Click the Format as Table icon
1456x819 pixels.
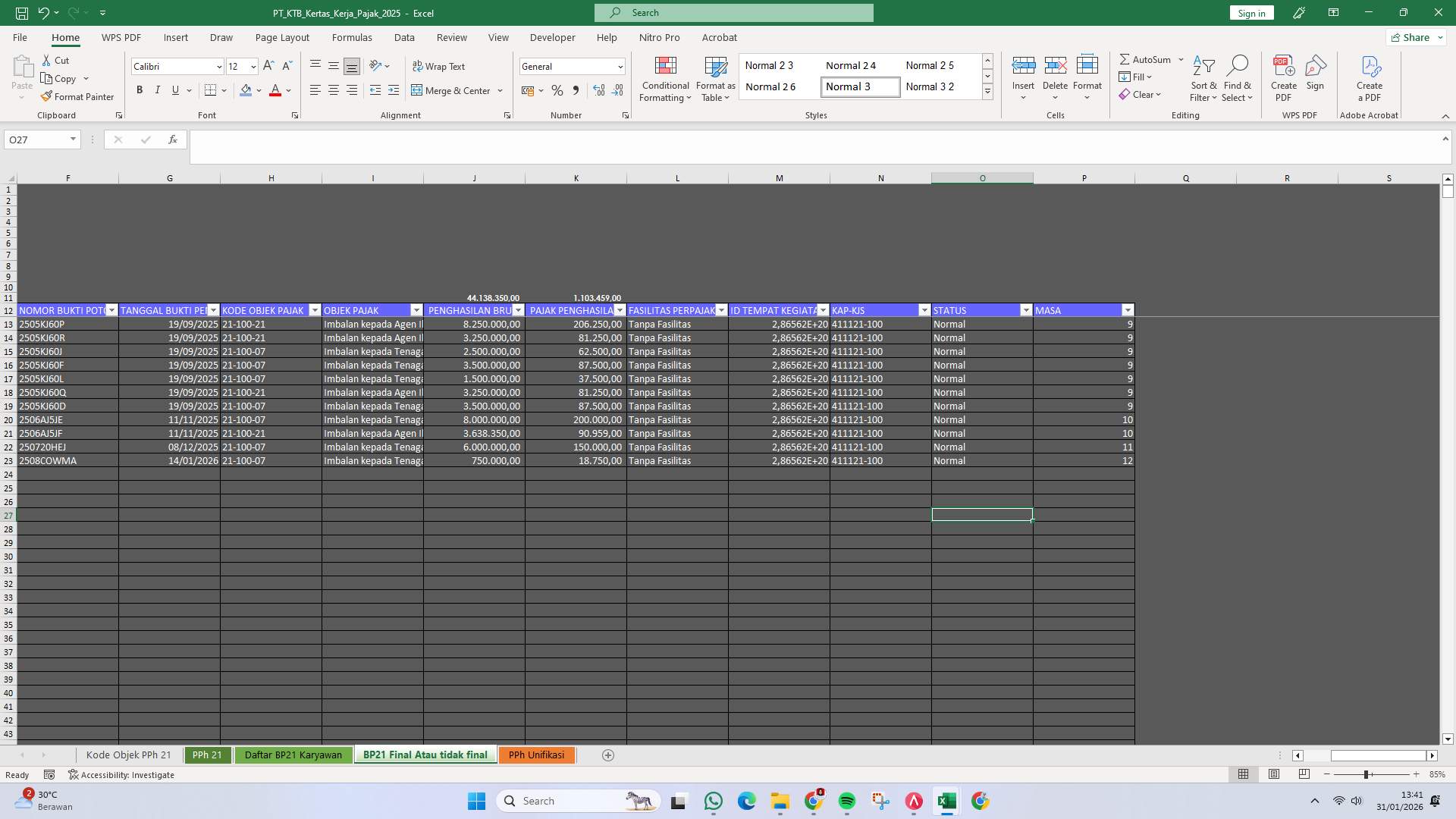point(714,79)
